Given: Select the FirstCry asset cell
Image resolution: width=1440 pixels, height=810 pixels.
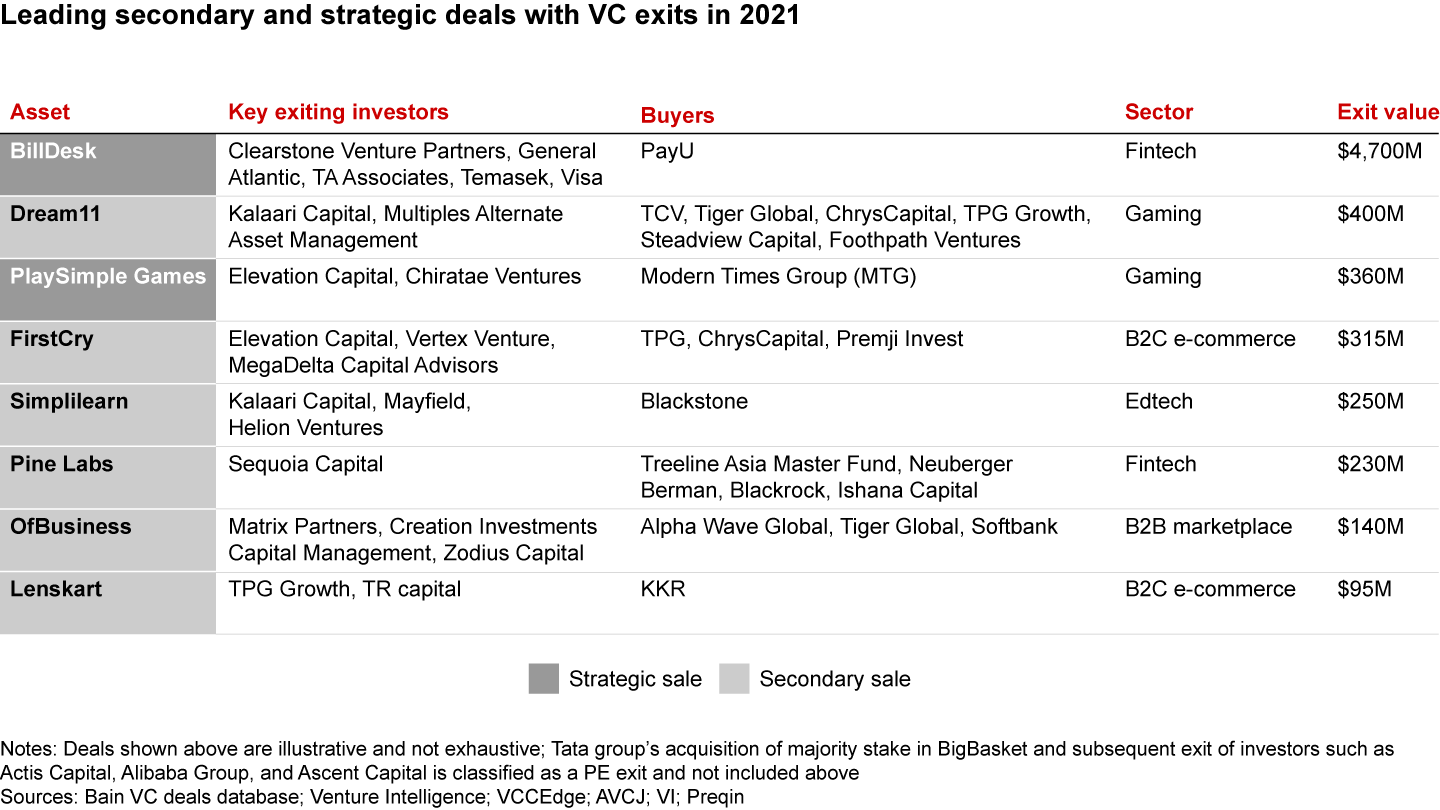Looking at the screenshot, I should point(108,352).
